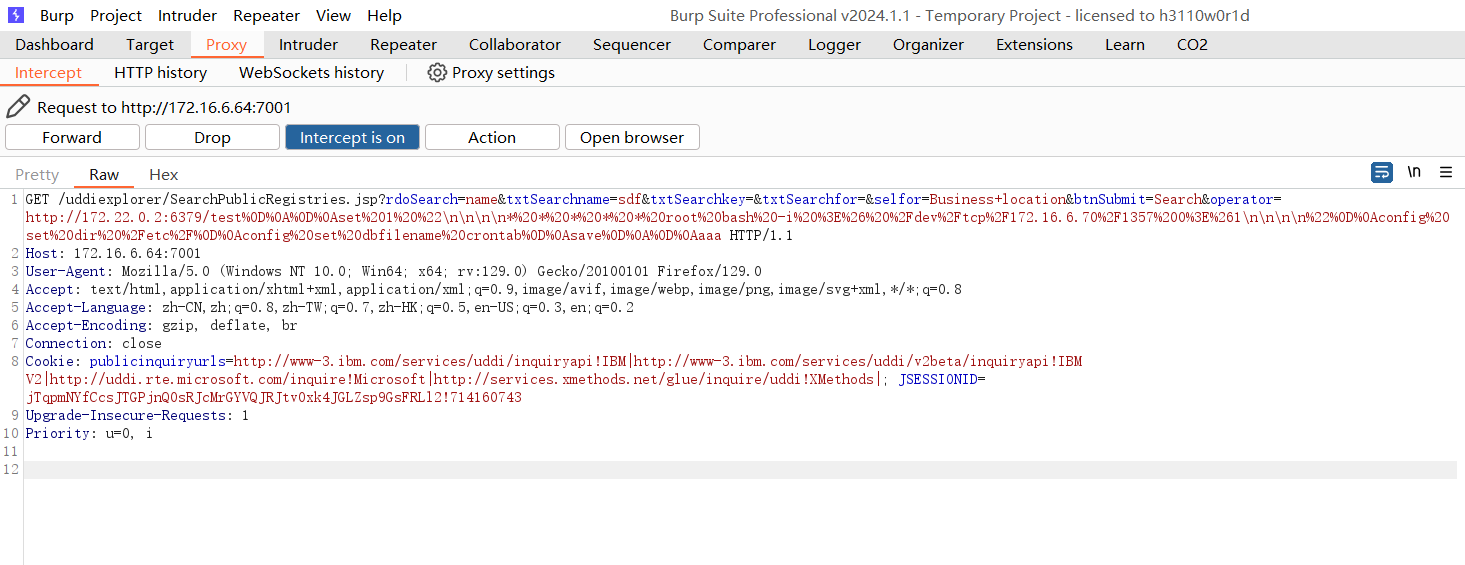Click the Priority header line
This screenshot has height=565, width=1465.
coord(89,433)
